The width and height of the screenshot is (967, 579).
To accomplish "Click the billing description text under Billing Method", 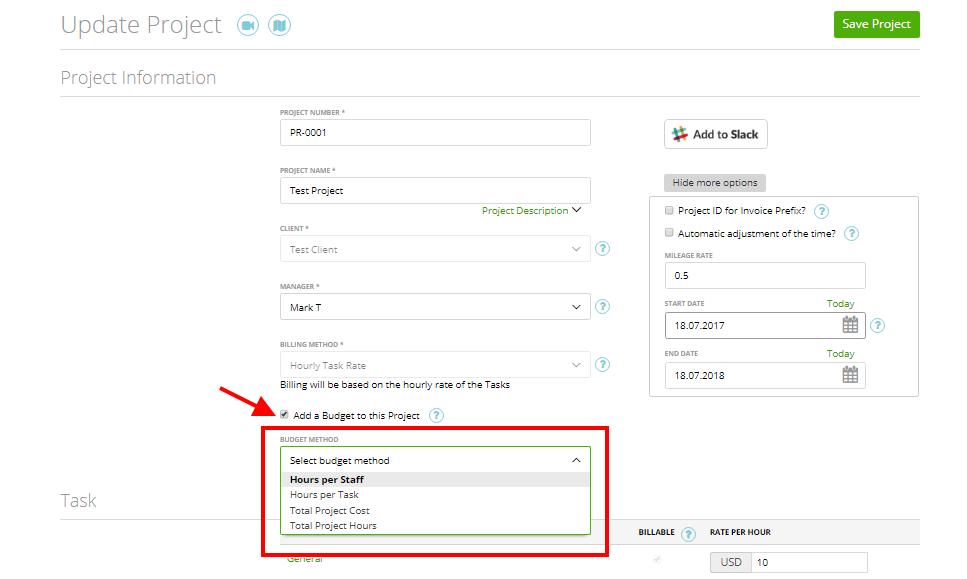I will [395, 385].
